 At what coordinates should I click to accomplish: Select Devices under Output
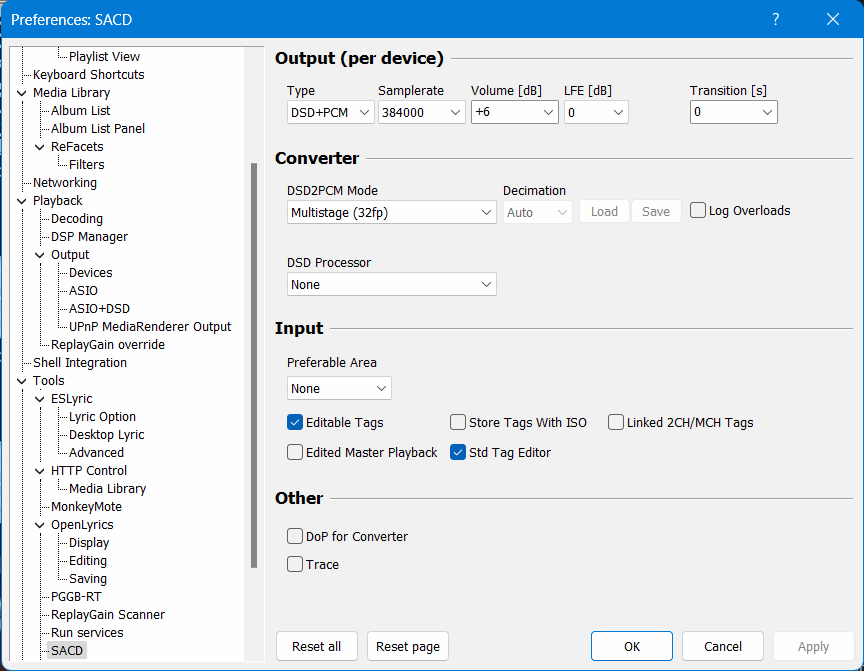pos(90,273)
